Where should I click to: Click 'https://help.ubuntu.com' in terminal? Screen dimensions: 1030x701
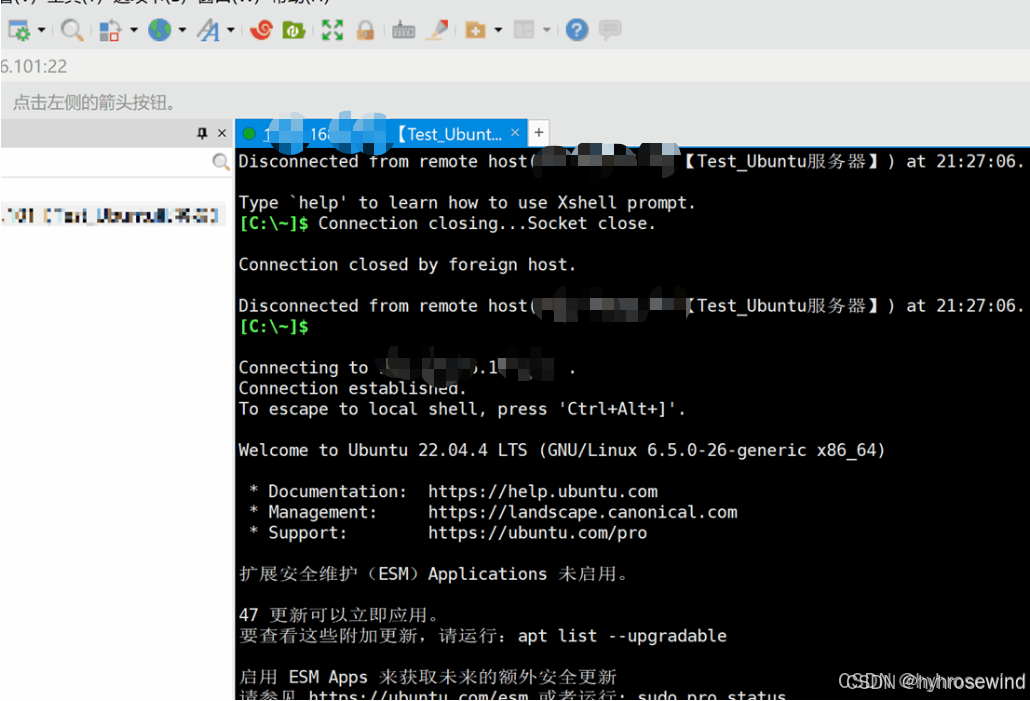543,491
